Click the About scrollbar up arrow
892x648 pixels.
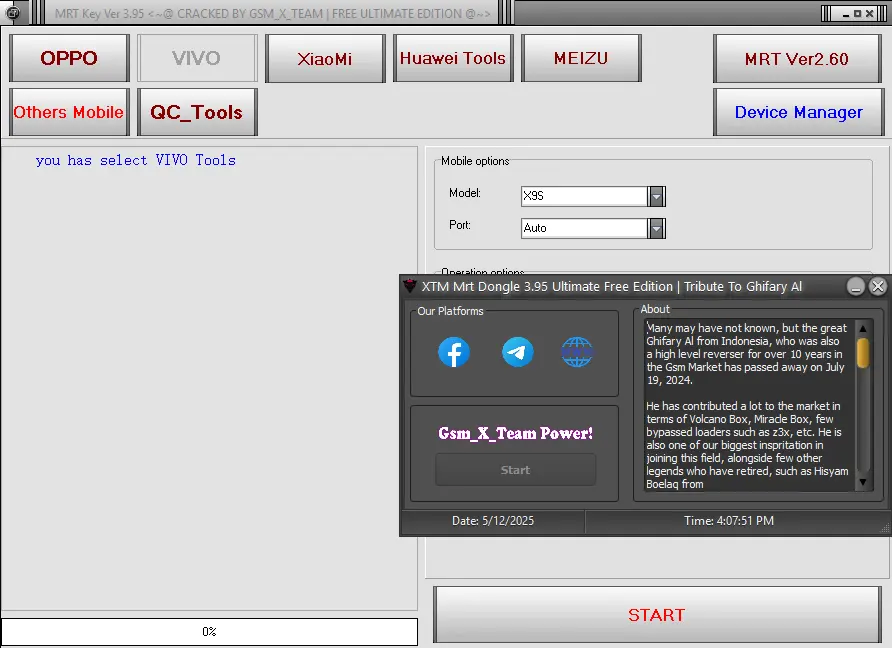pyautogui.click(x=863, y=328)
